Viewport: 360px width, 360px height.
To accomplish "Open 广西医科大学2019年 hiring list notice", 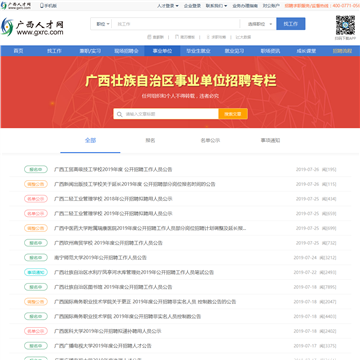I will click(108, 331).
